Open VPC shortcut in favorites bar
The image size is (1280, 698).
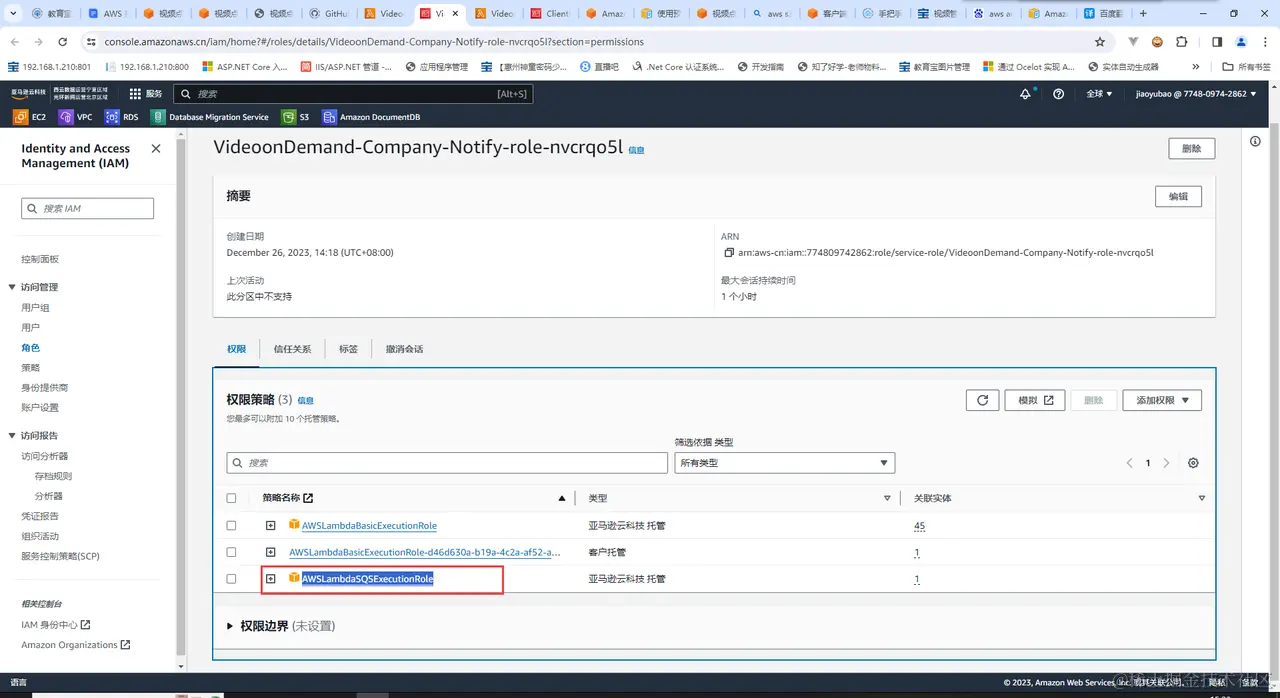click(76, 117)
